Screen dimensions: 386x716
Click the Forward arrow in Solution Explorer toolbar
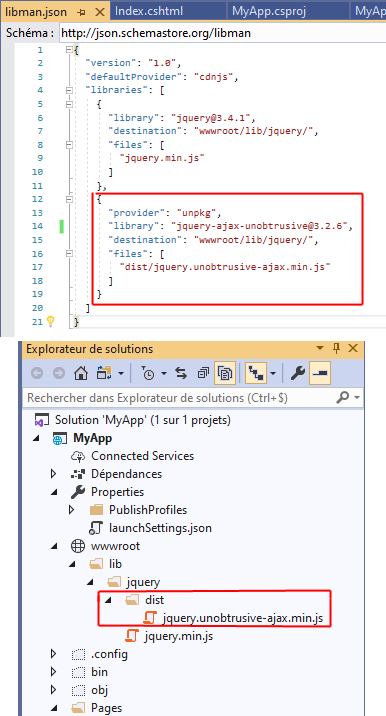[x=59, y=374]
